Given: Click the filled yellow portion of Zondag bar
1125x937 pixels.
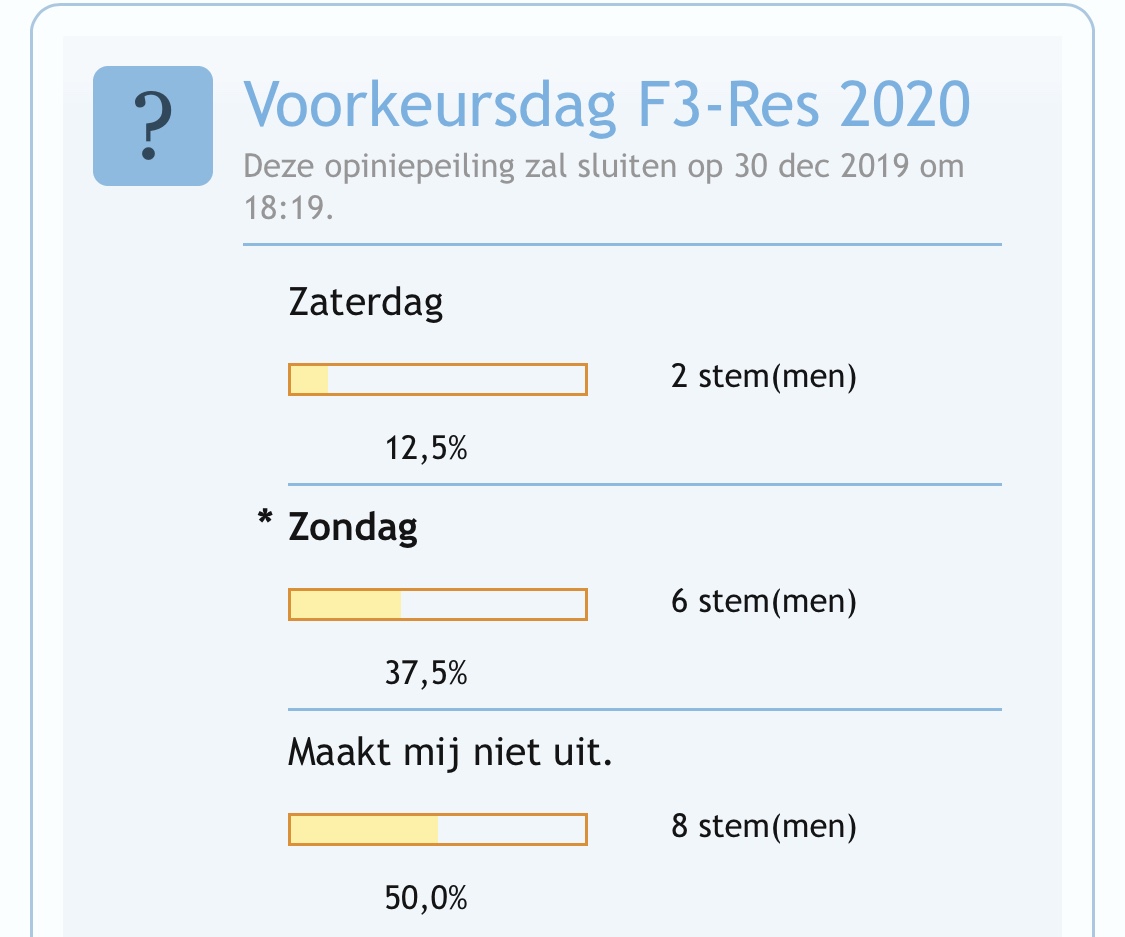Looking at the screenshot, I should [x=346, y=604].
